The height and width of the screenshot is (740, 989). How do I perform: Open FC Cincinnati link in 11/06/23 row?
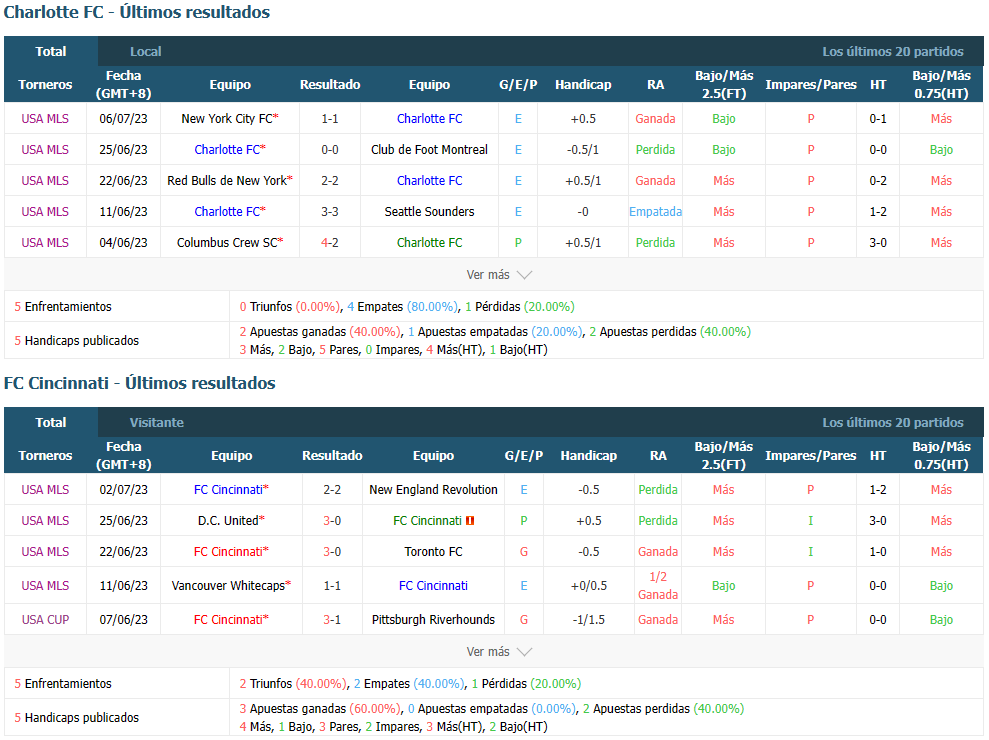(433, 585)
